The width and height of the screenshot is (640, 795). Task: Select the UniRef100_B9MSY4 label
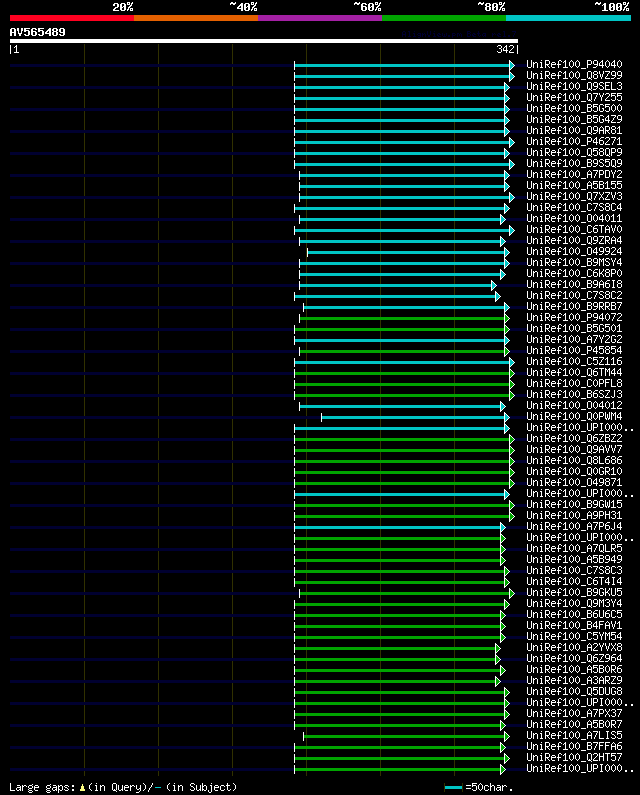click(x=574, y=263)
